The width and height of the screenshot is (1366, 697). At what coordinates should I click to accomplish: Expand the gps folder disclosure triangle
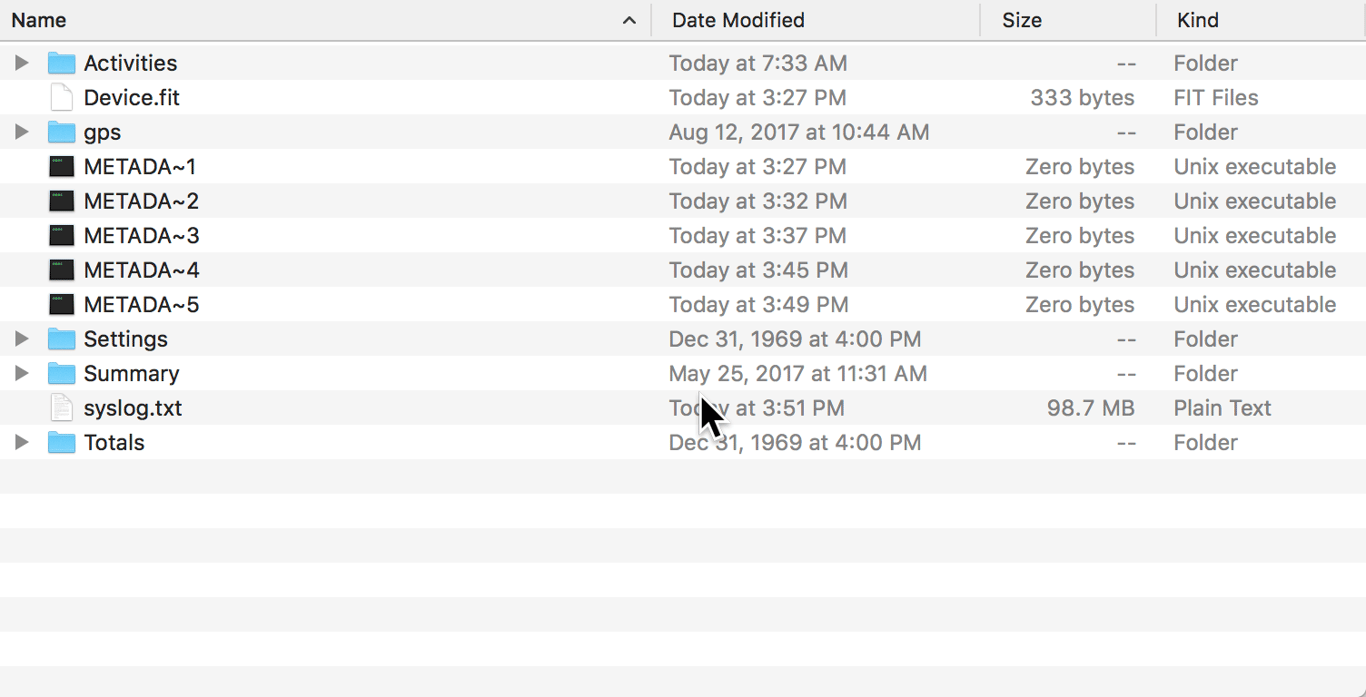tap(21, 132)
